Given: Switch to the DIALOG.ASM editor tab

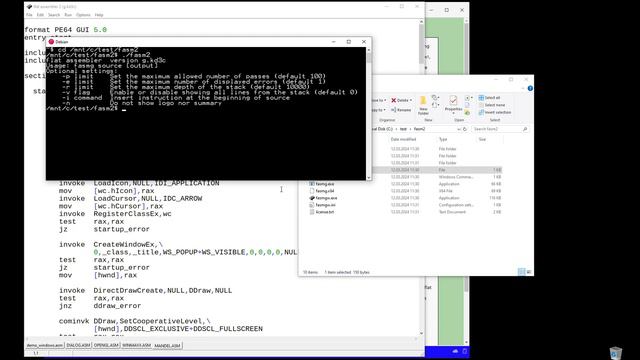Looking at the screenshot, I should 78,345.
